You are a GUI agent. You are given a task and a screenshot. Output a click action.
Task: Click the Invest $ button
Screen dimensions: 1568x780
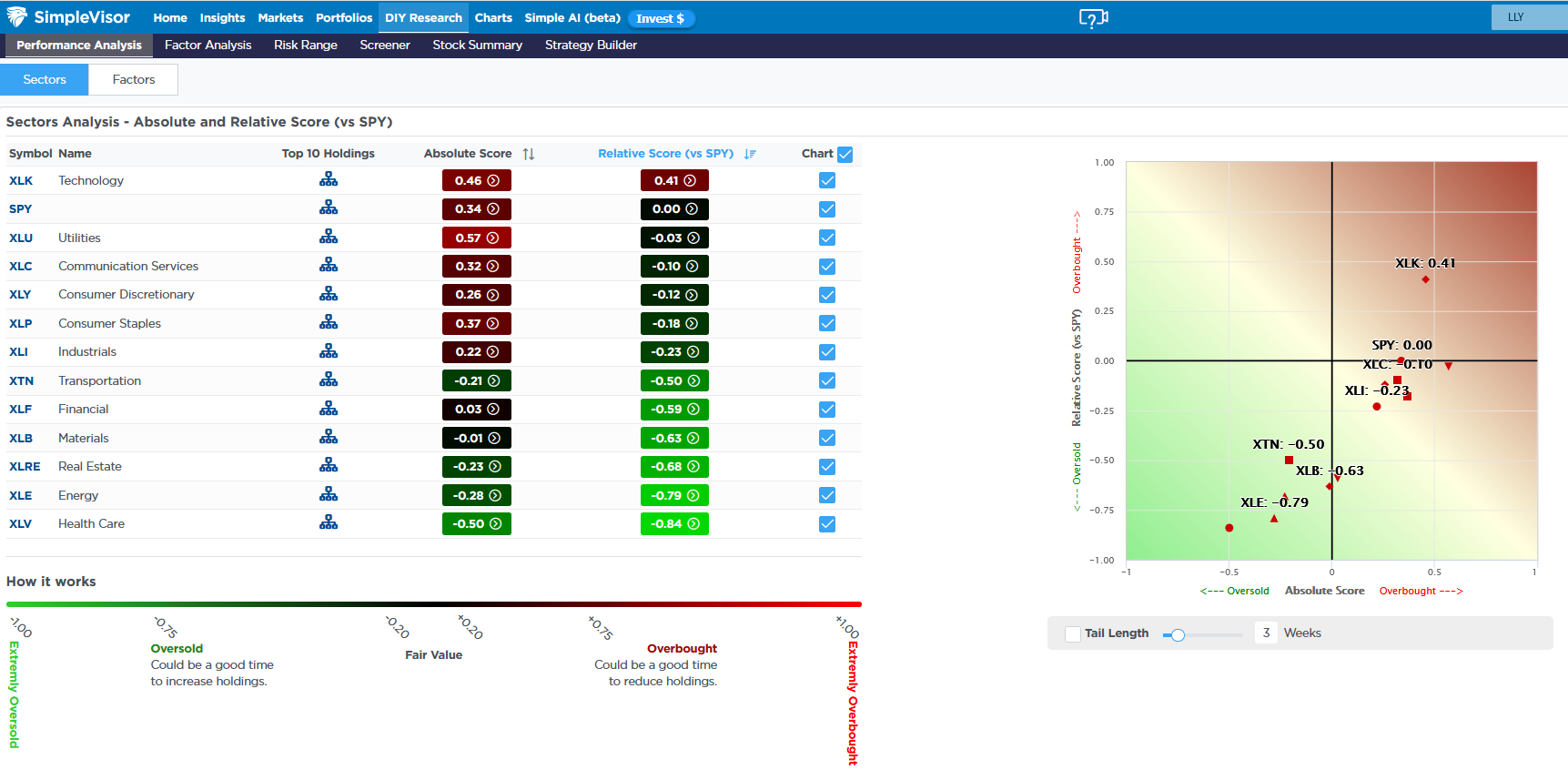pos(661,18)
